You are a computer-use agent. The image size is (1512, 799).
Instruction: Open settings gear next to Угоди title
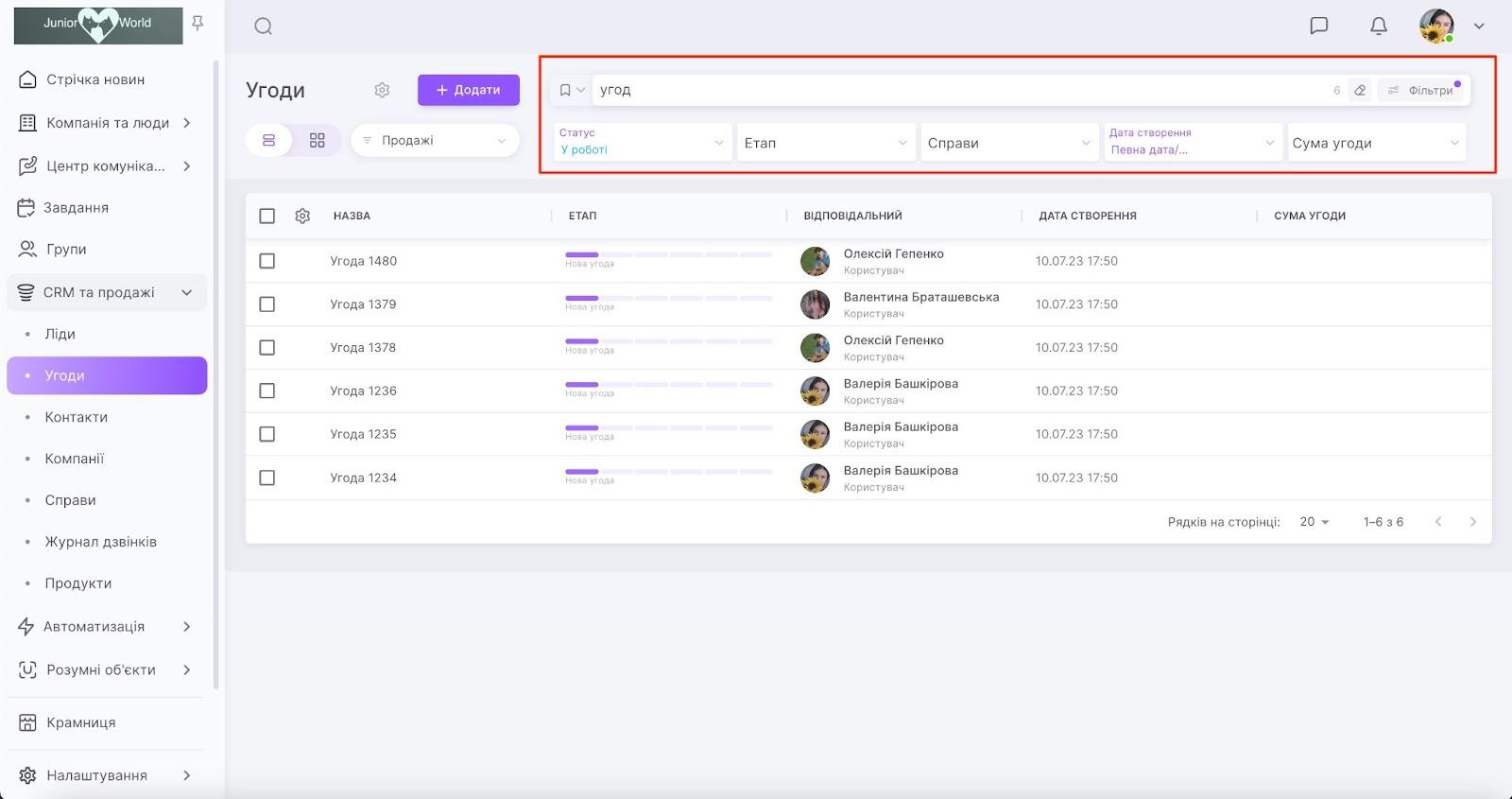(x=382, y=90)
